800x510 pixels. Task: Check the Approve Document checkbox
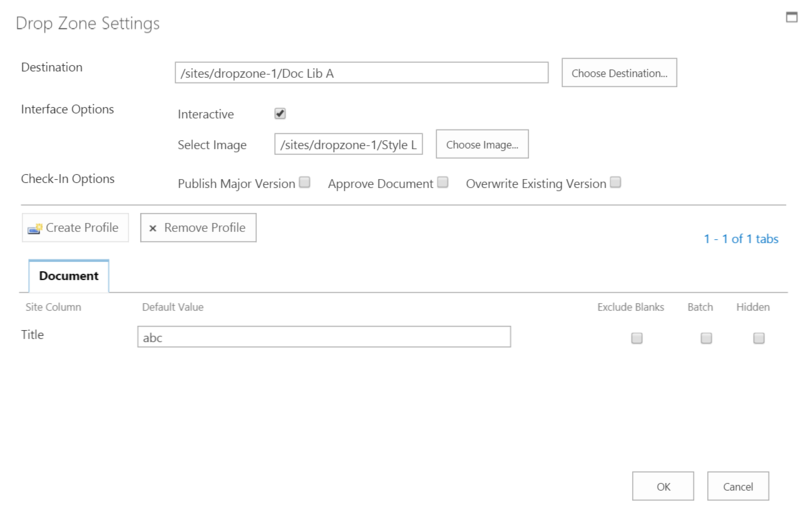(x=443, y=183)
